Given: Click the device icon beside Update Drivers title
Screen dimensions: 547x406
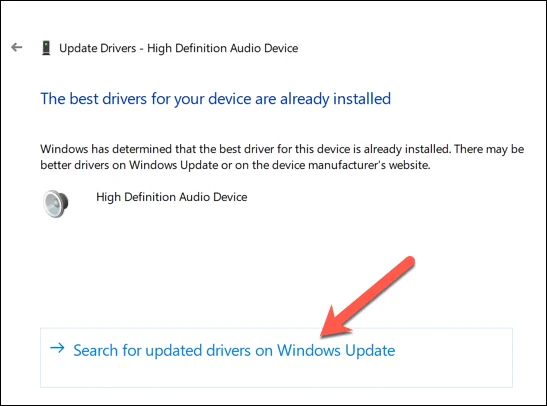Looking at the screenshot, I should click(x=46, y=48).
